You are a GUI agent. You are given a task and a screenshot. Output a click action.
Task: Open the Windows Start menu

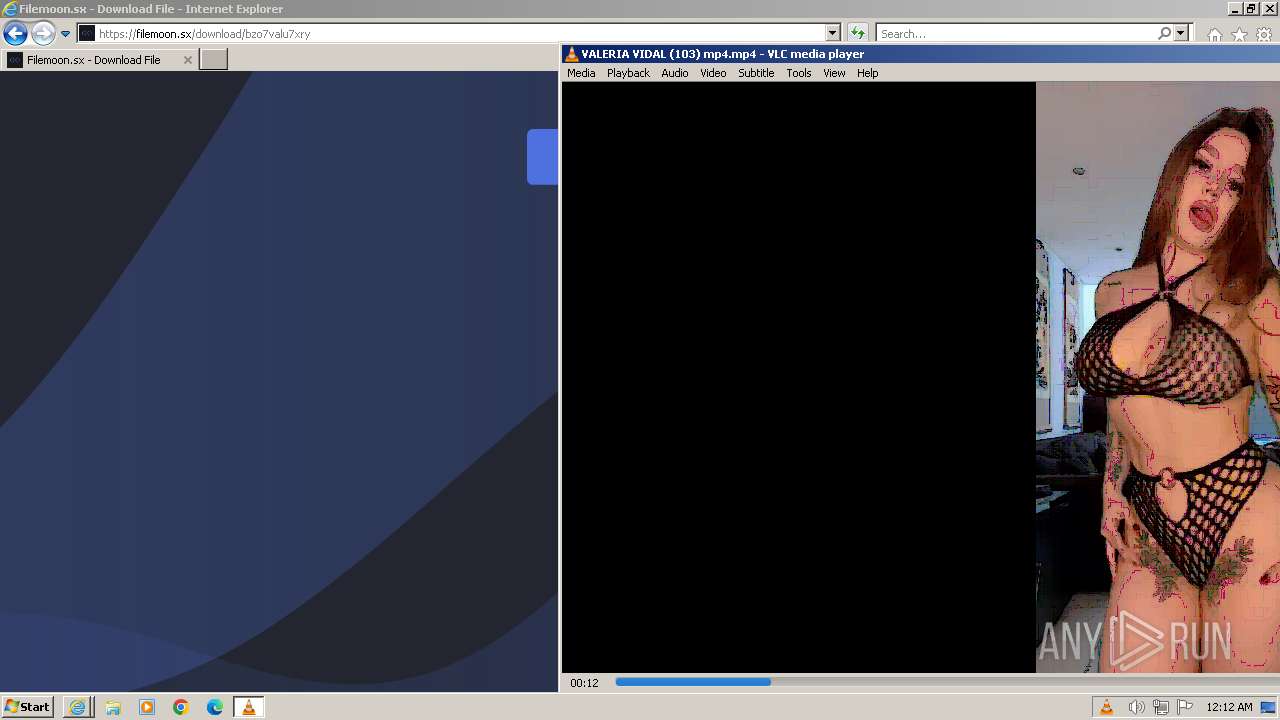[x=27, y=707]
